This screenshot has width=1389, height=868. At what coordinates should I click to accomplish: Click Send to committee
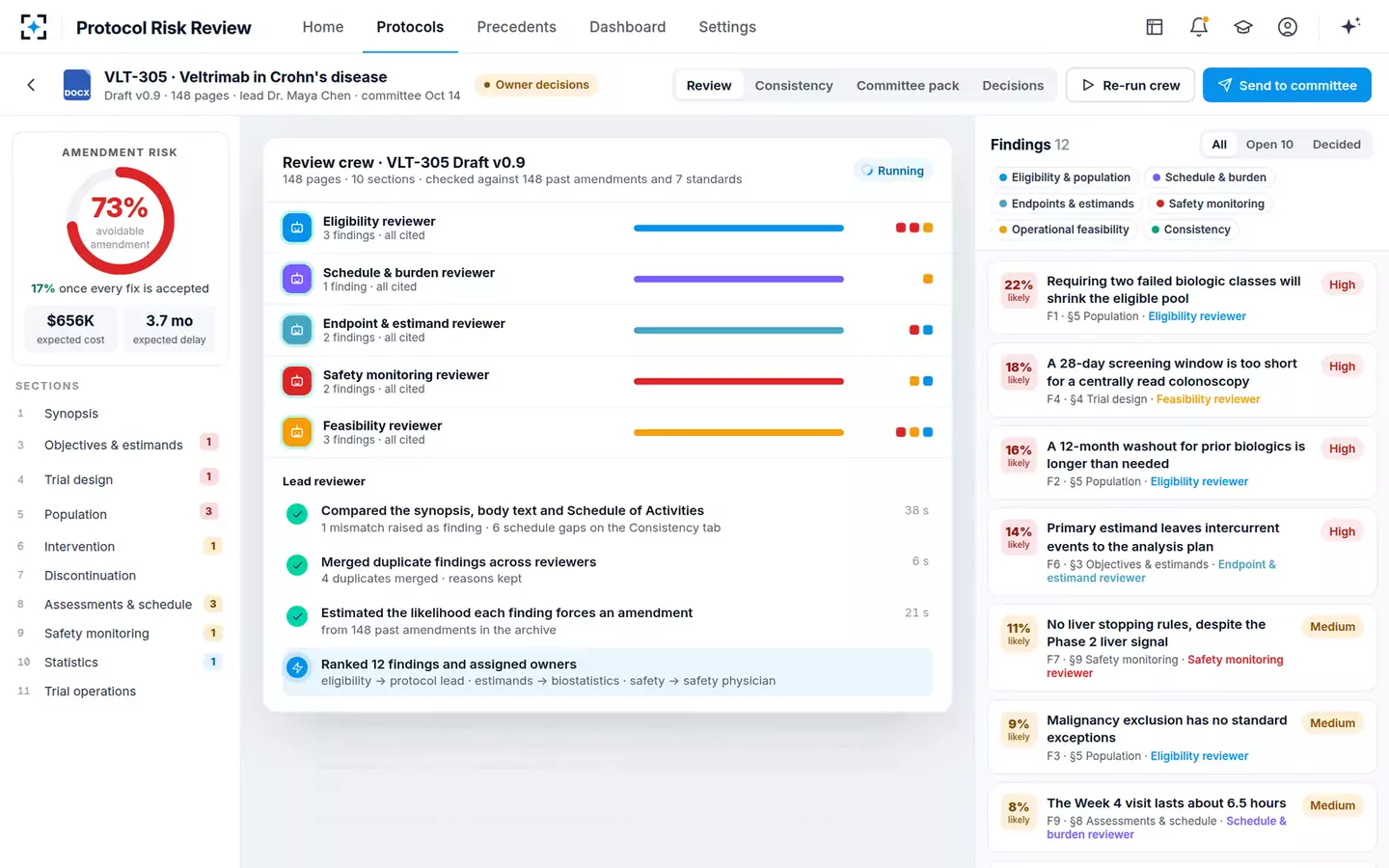click(x=1287, y=85)
